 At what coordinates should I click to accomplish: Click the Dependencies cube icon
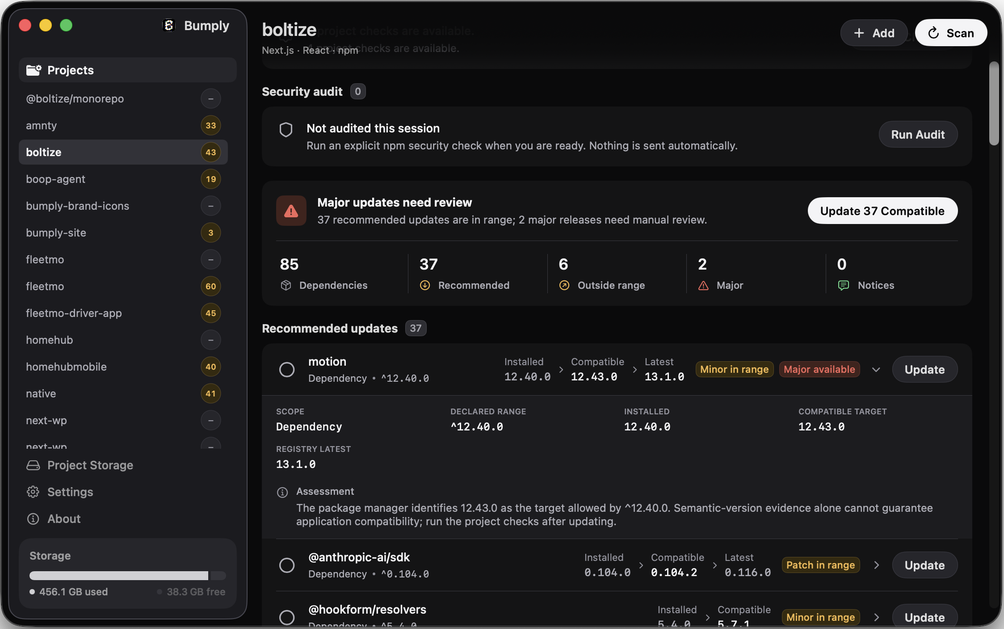click(x=286, y=285)
